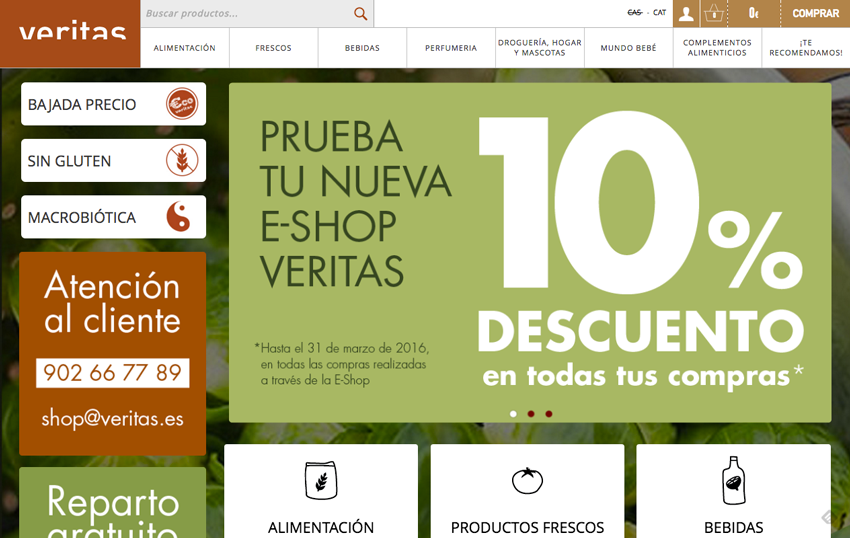Switch language to CAS
Image resolution: width=850 pixels, height=538 pixels.
634,12
